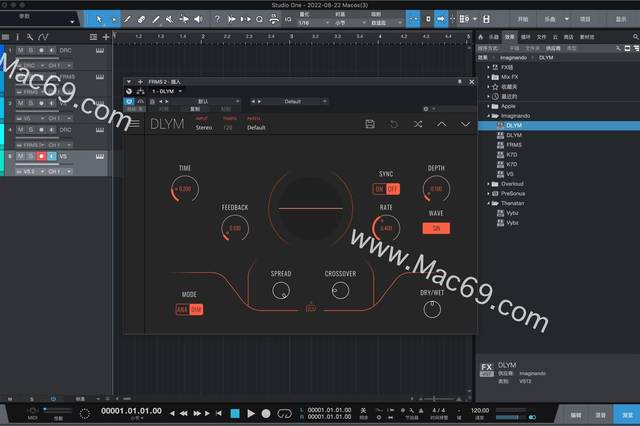Expand the Apple folder
This screenshot has height=426, width=640.
[x=488, y=106]
